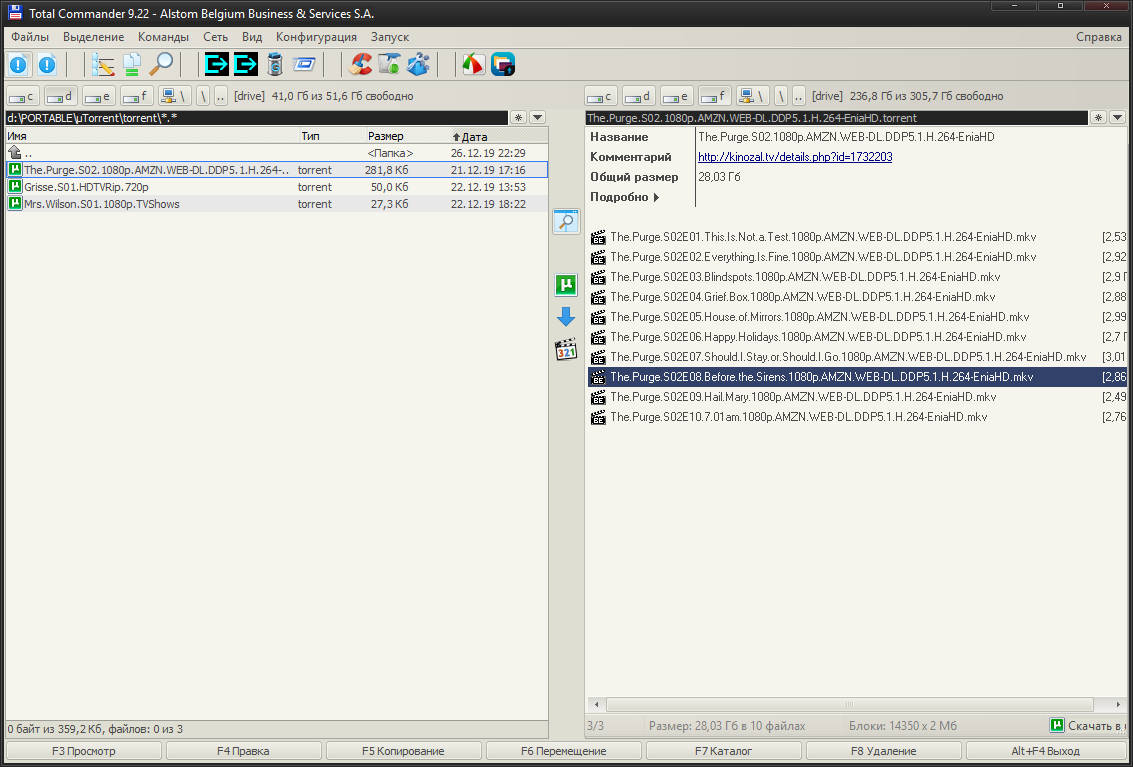This screenshot has height=767, width=1133.
Task: Click the Media Player Classic 321 icon
Action: pyautogui.click(x=566, y=349)
